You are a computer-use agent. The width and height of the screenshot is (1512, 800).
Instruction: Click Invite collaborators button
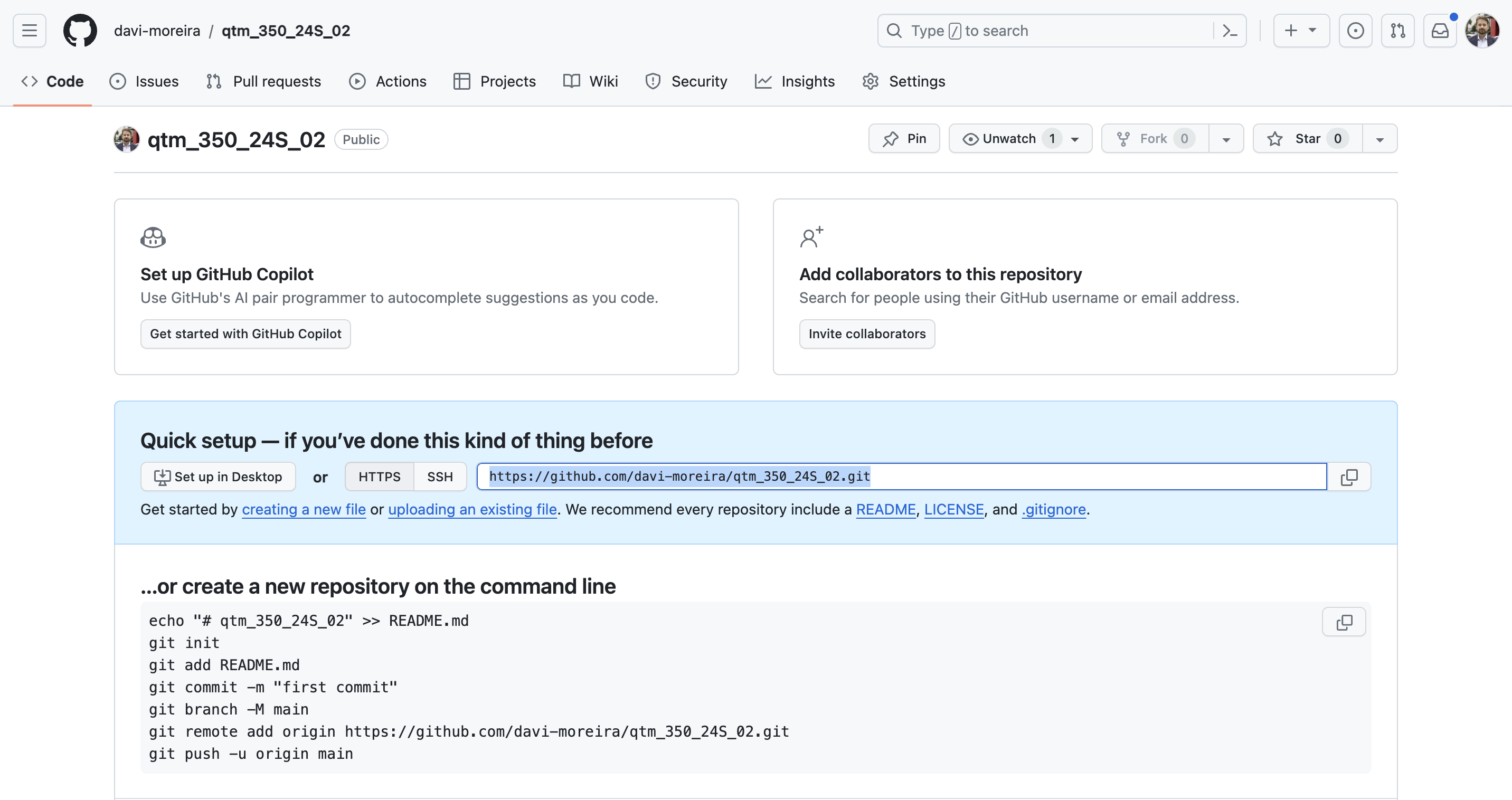pyautogui.click(x=866, y=334)
